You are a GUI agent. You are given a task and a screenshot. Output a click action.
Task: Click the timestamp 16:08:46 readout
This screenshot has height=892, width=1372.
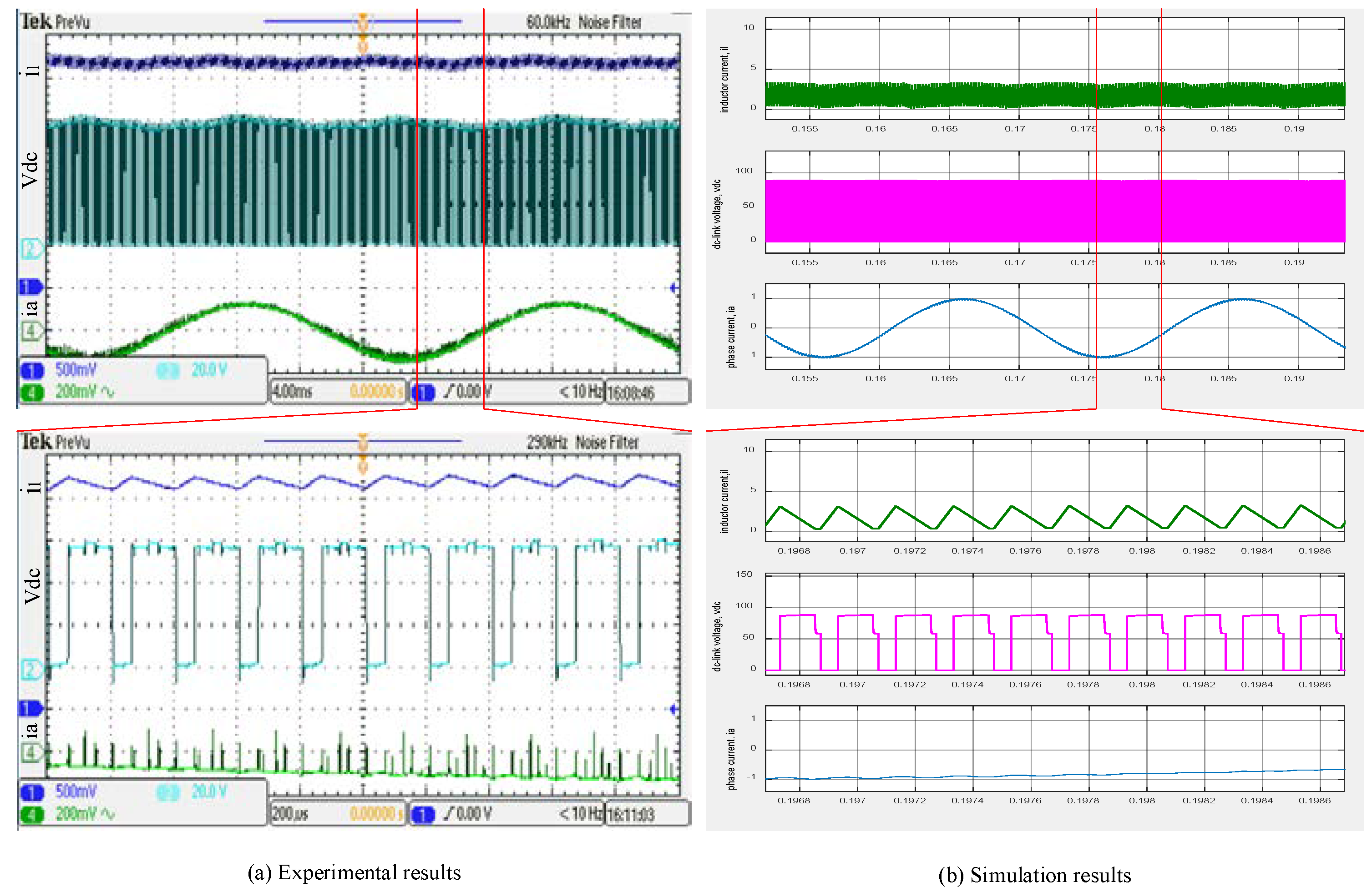[631, 393]
